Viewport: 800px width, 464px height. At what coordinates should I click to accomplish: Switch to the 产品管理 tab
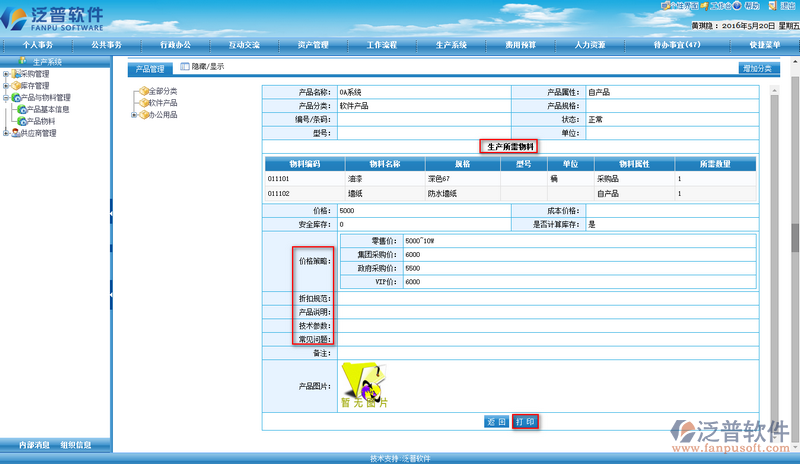pyautogui.click(x=149, y=69)
